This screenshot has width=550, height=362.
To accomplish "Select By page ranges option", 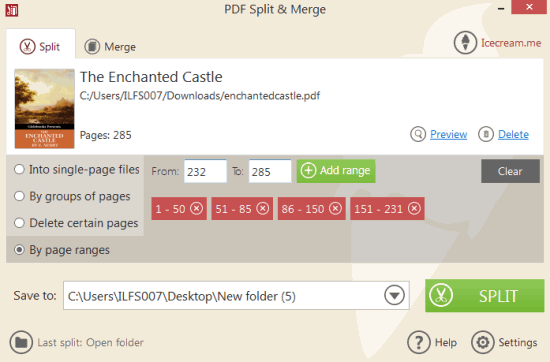I will [x=62, y=250].
